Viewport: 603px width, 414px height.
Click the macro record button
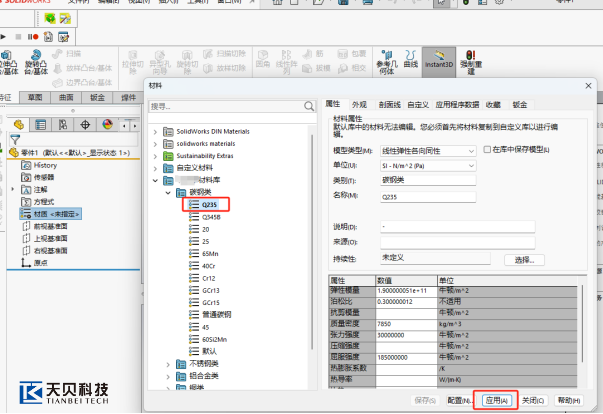point(33,37)
